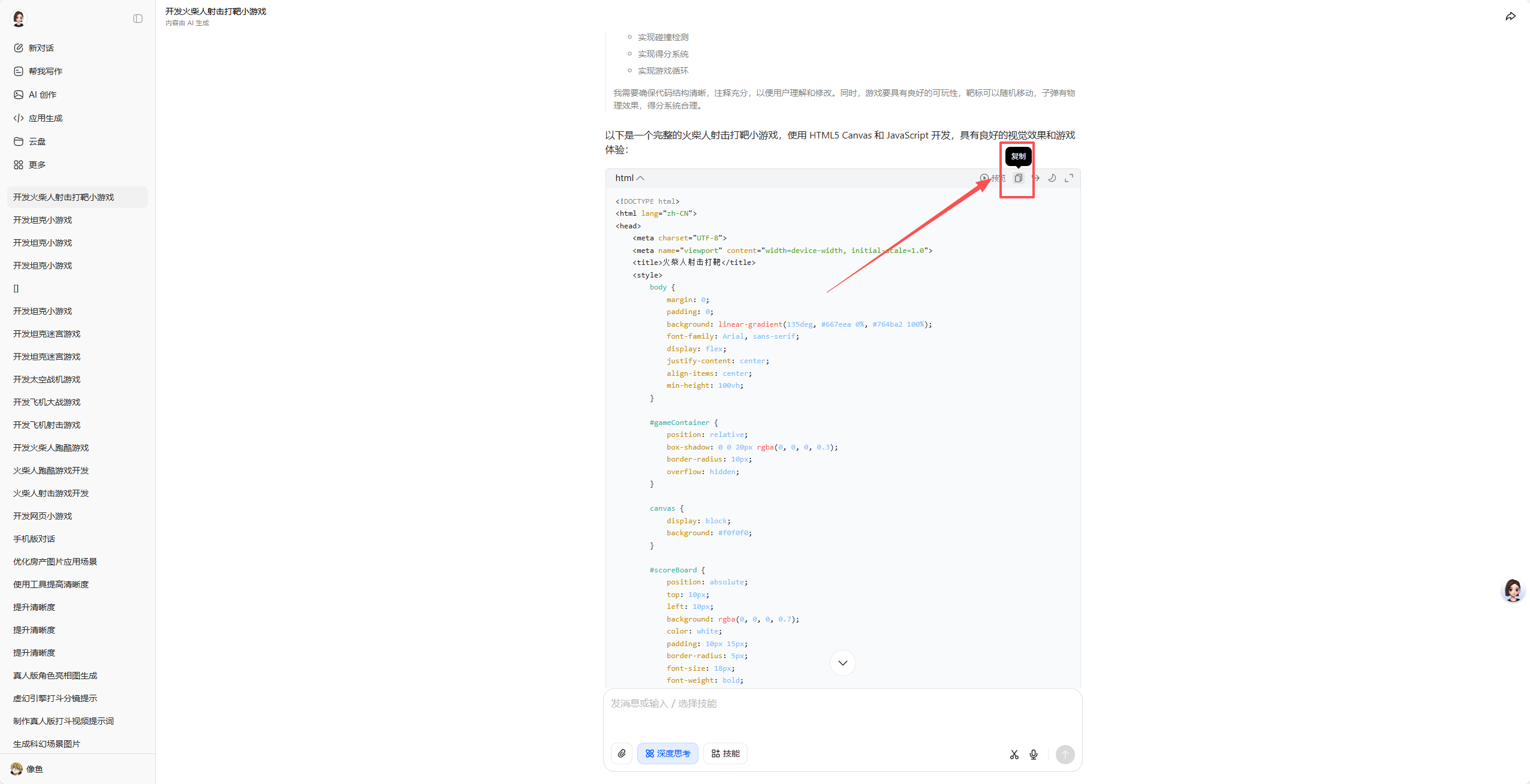Image resolution: width=1530 pixels, height=784 pixels.
Task: Share the conversation via top-right share icon
Action: 1511,16
